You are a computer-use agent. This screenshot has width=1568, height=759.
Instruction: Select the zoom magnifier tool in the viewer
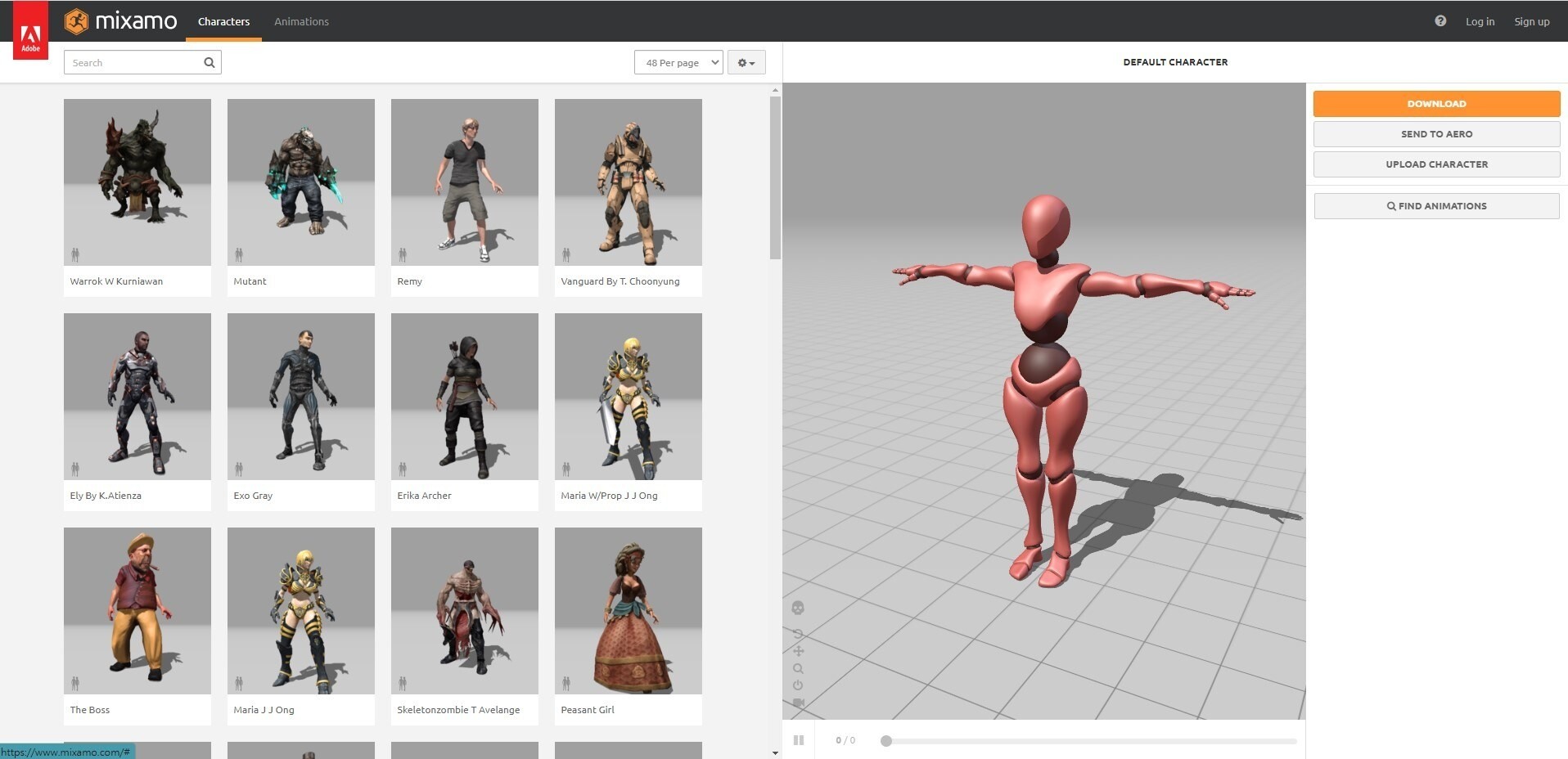pyautogui.click(x=798, y=668)
